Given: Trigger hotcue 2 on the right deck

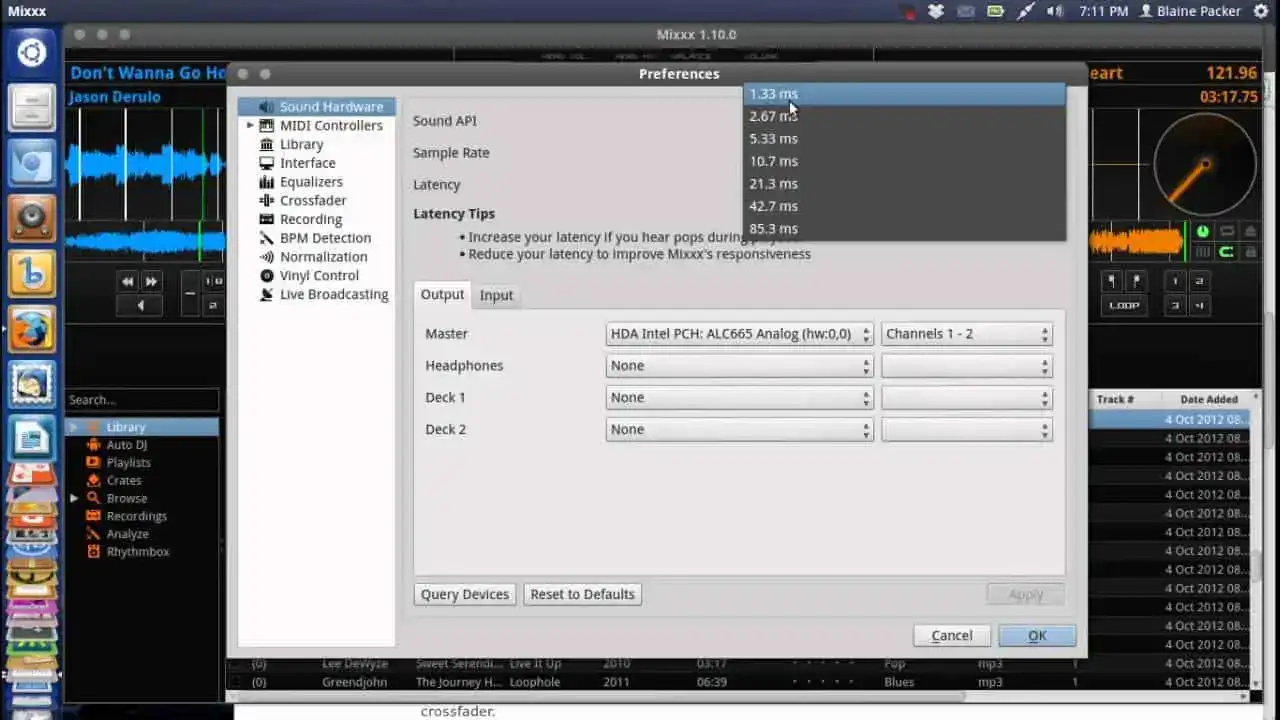Looking at the screenshot, I should click(x=1199, y=282).
